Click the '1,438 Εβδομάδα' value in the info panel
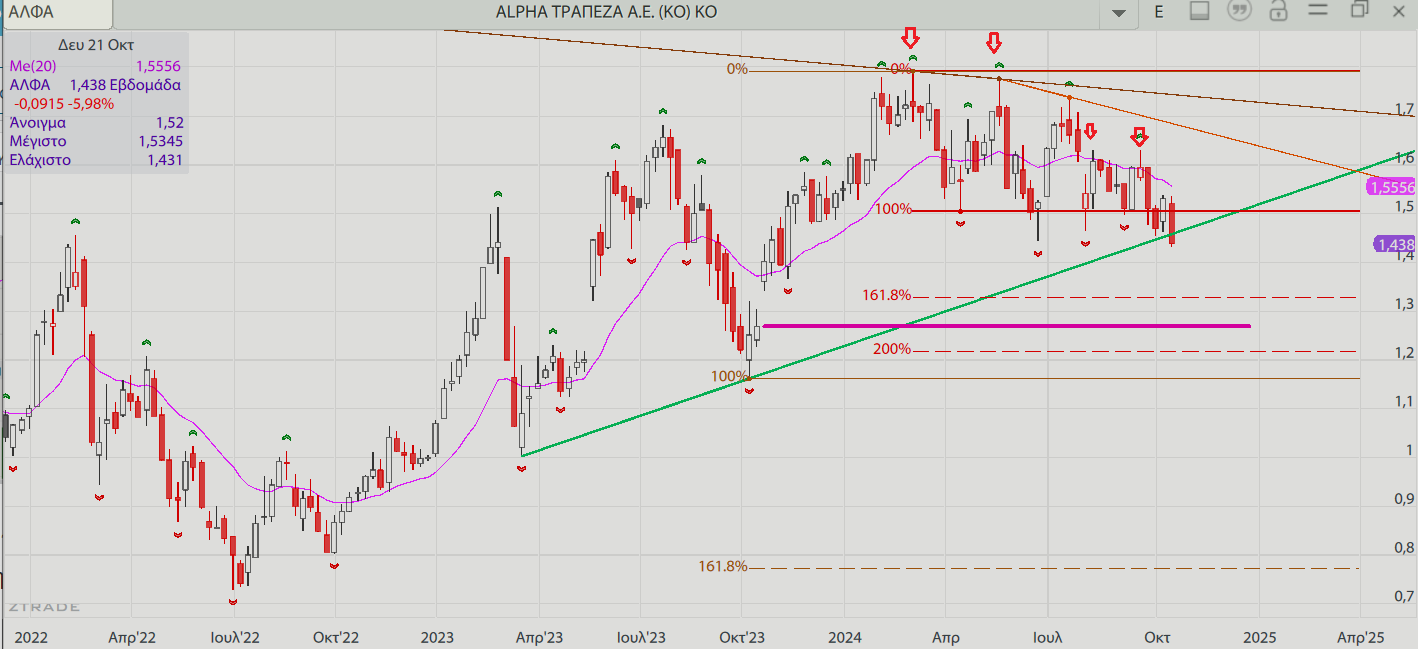This screenshot has width=1418, height=649. 125,85
